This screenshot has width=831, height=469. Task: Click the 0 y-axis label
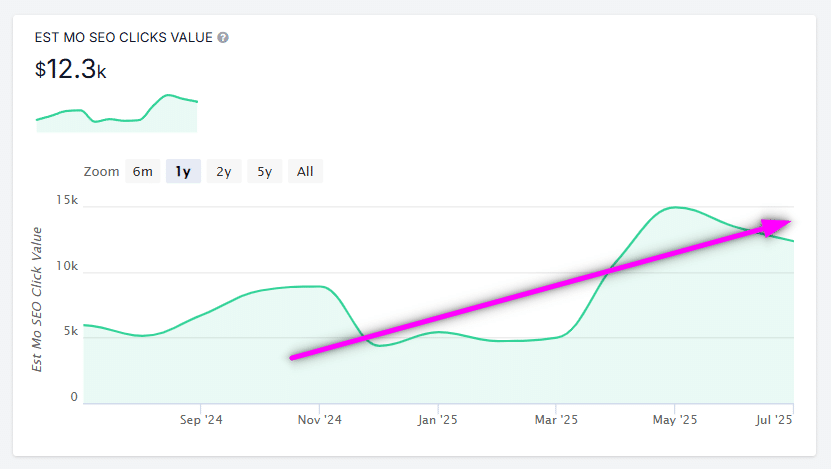click(74, 397)
